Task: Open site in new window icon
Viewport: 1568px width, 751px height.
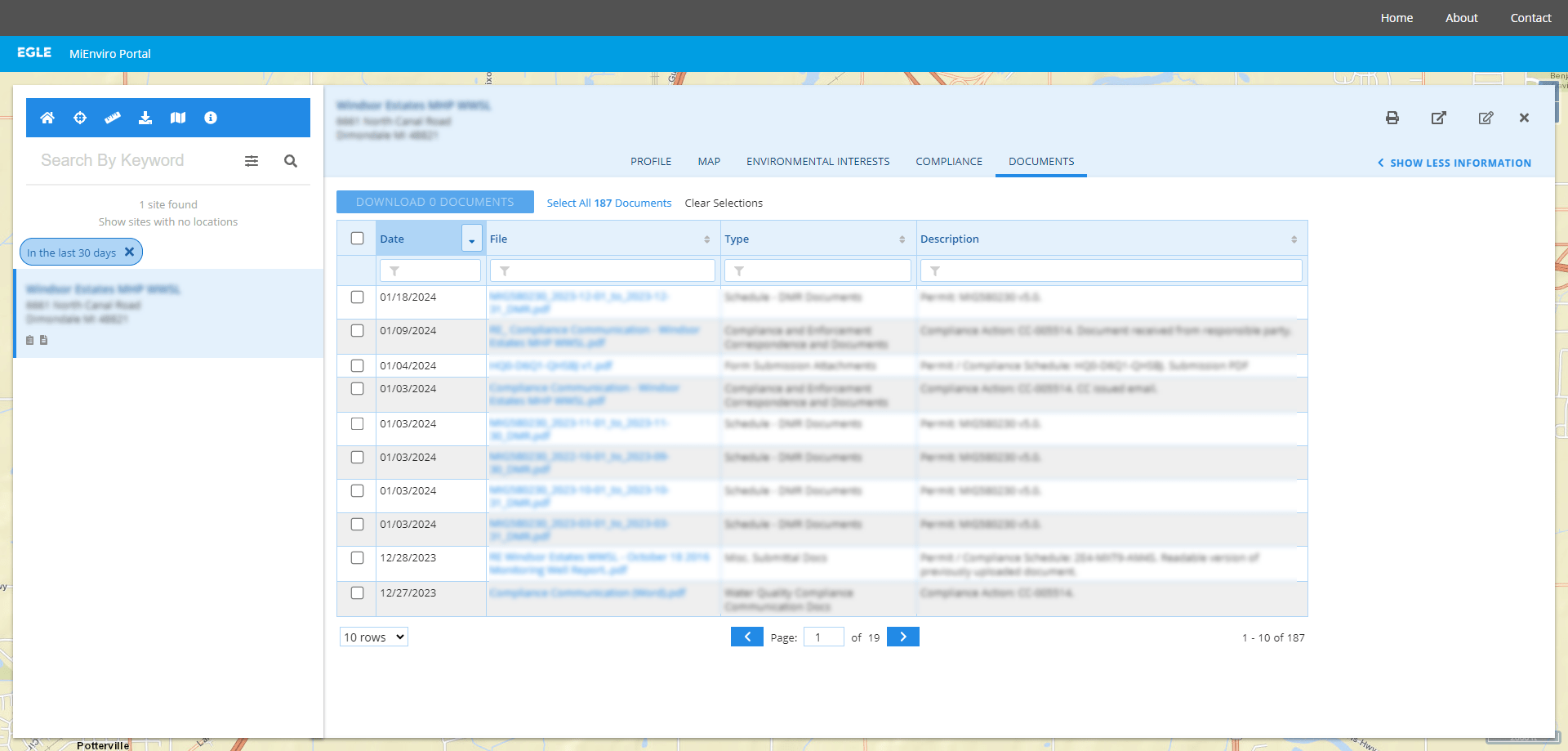Action: coord(1439,118)
